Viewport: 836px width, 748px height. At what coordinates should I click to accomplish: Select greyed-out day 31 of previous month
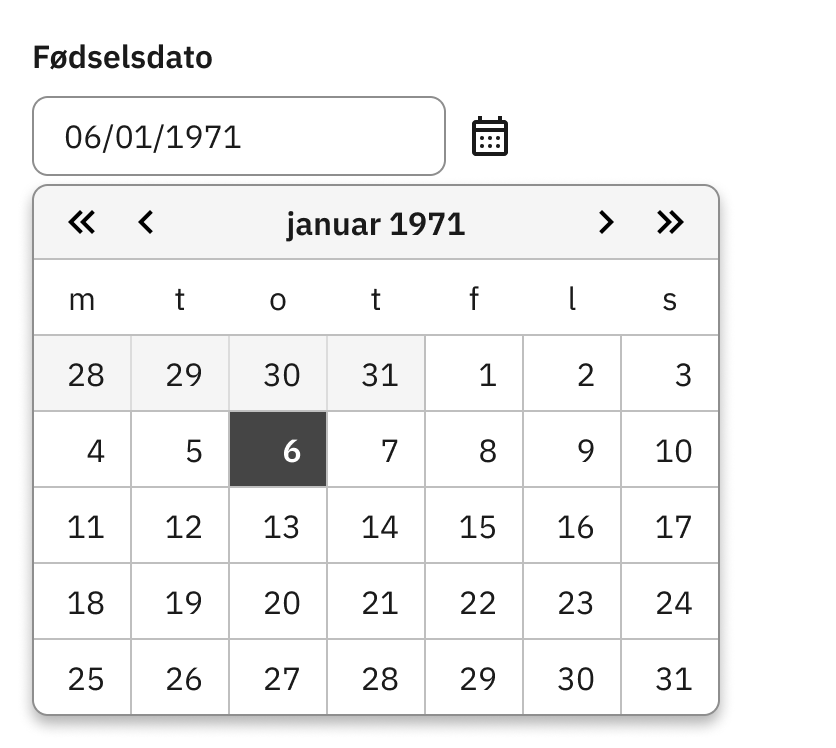(376, 373)
